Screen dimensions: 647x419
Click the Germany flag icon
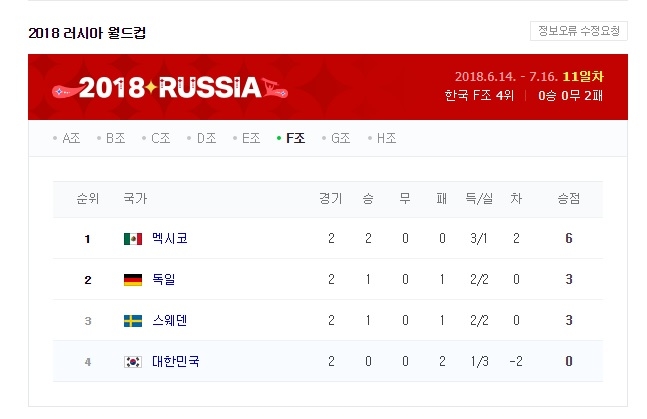[x=132, y=280]
